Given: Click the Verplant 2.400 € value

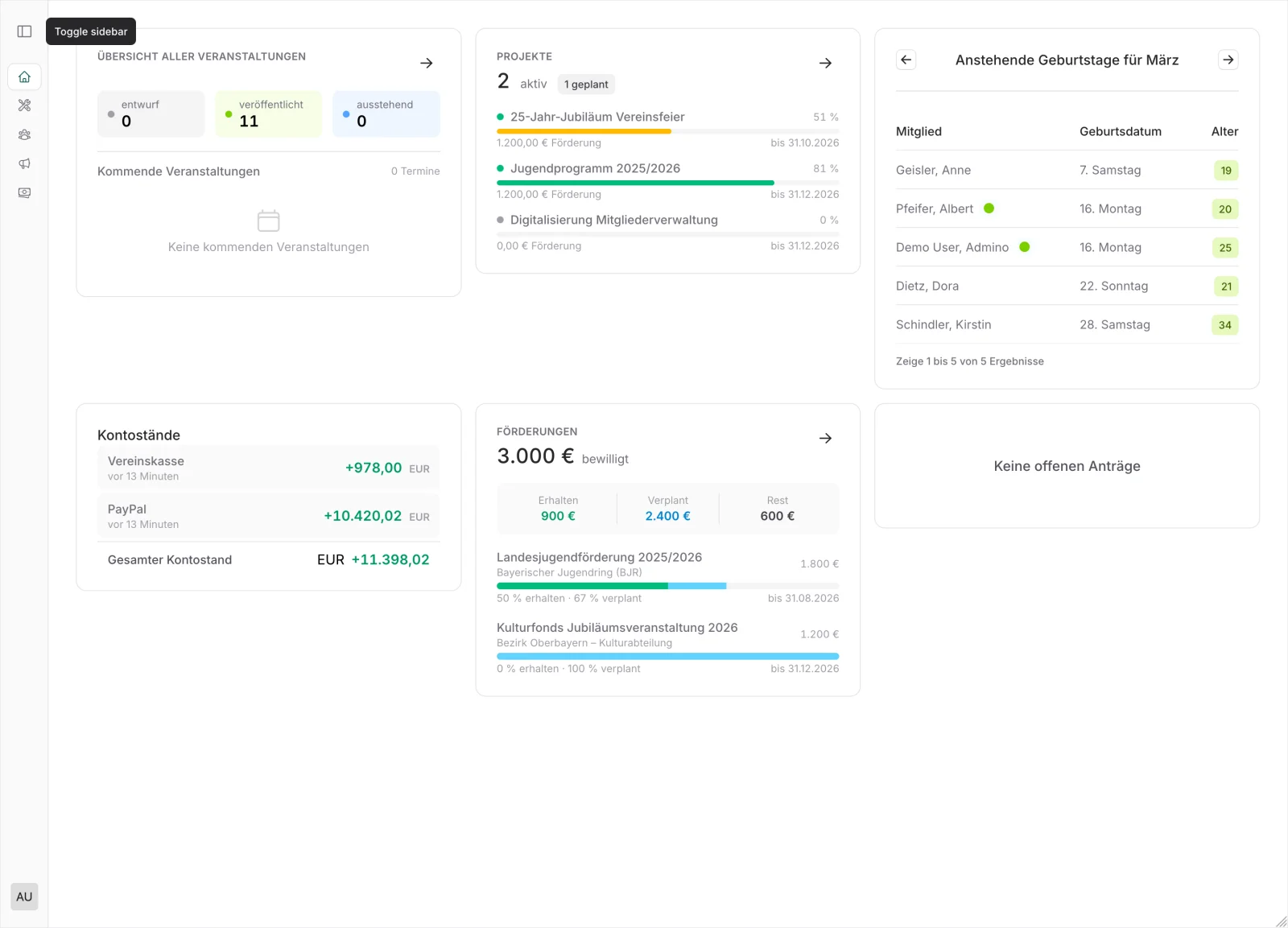Looking at the screenshot, I should pos(667,516).
